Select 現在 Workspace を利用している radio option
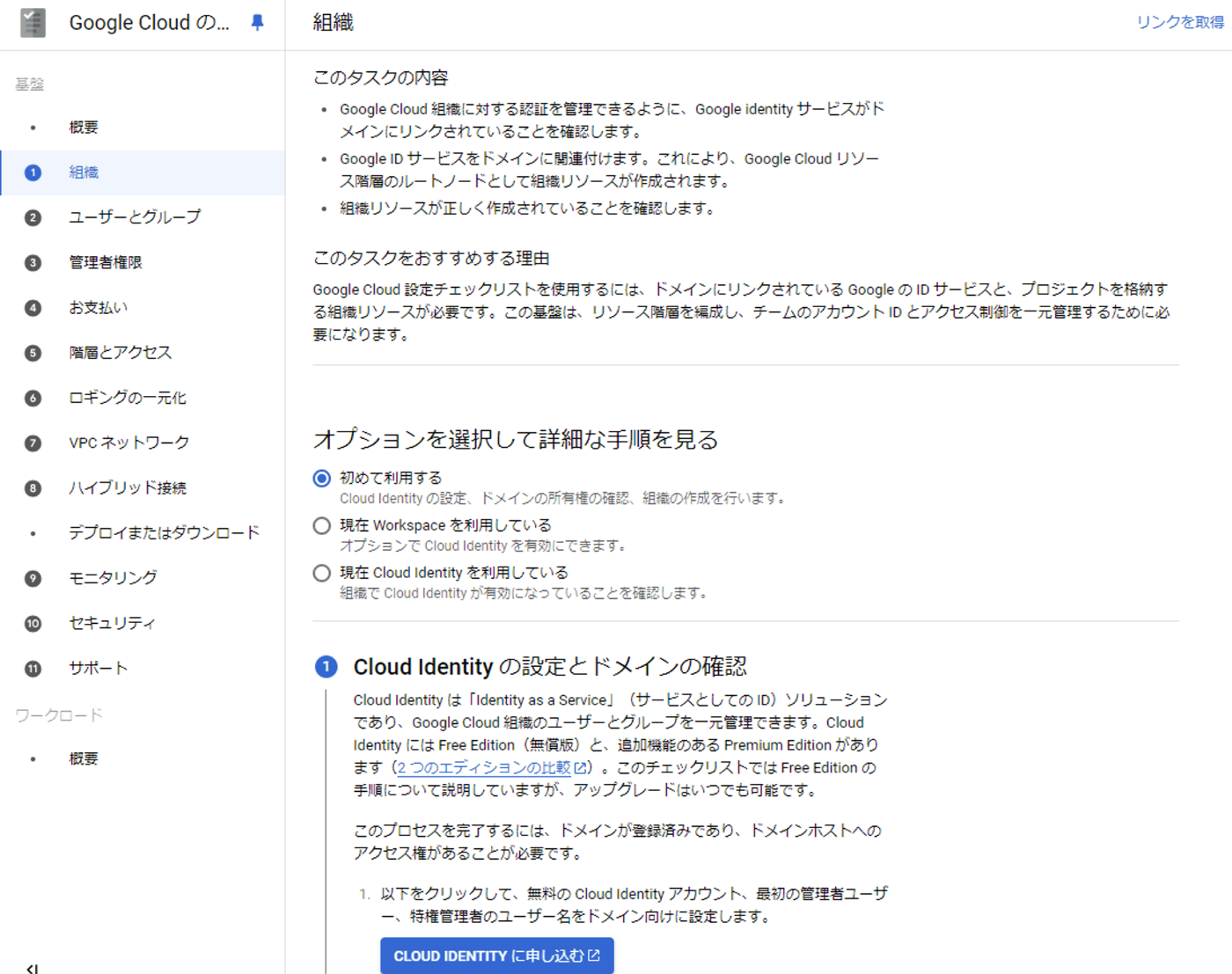This screenshot has width=1232, height=974. coord(322,525)
